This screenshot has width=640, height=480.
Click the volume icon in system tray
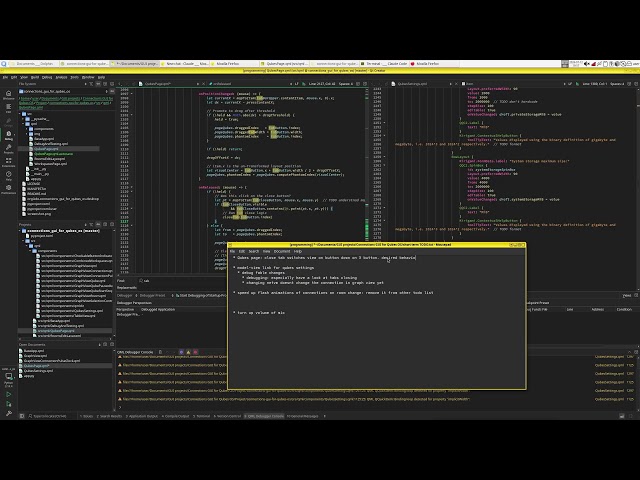pyautogui.click(x=587, y=64)
